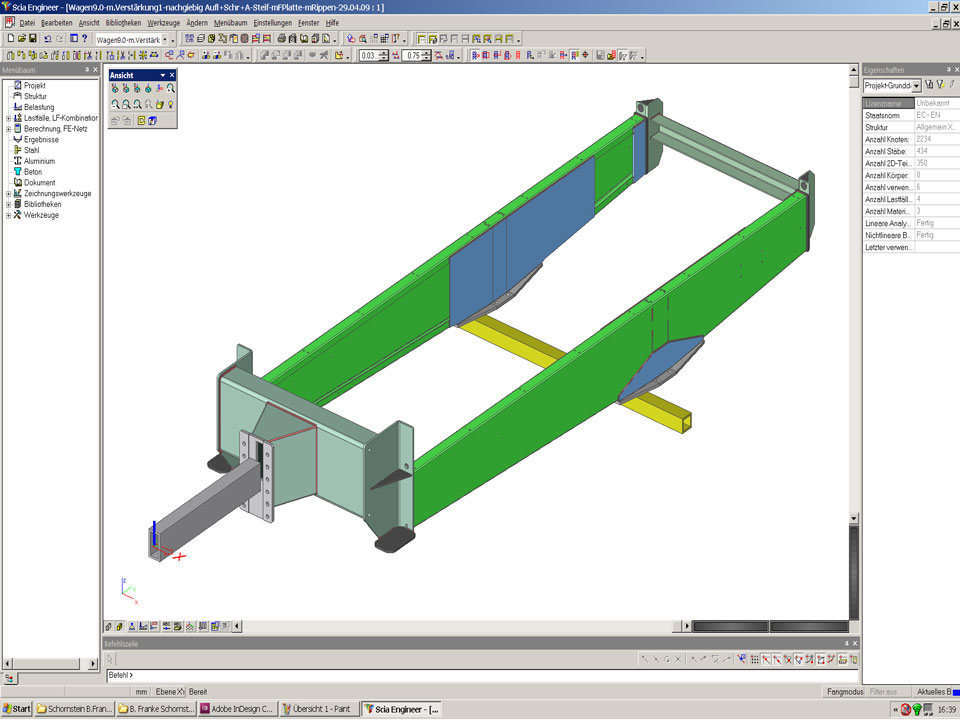960x720 pixels.
Task: Click the Windows Start button
Action: click(17, 709)
